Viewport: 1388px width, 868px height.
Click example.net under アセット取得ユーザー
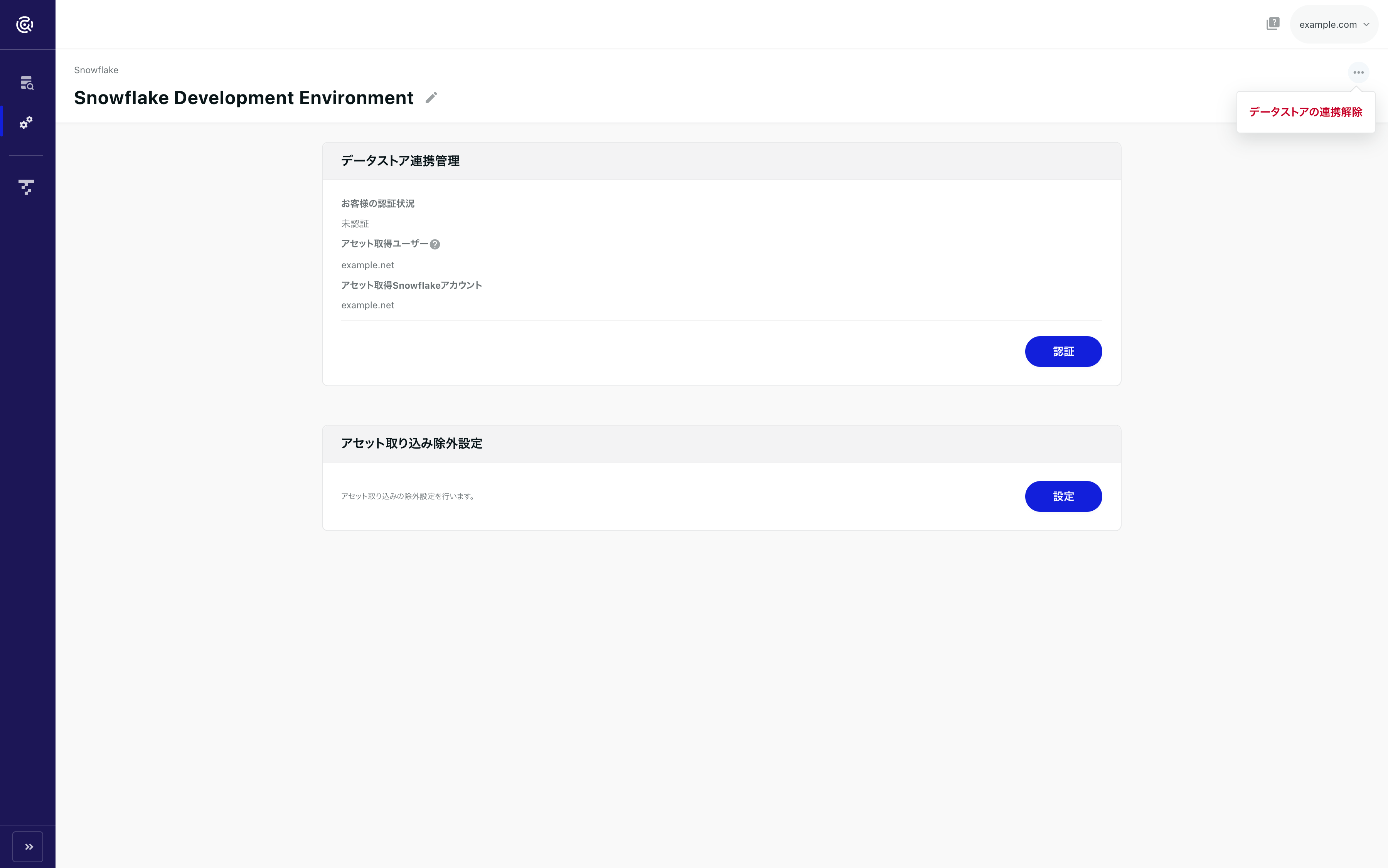(x=367, y=265)
